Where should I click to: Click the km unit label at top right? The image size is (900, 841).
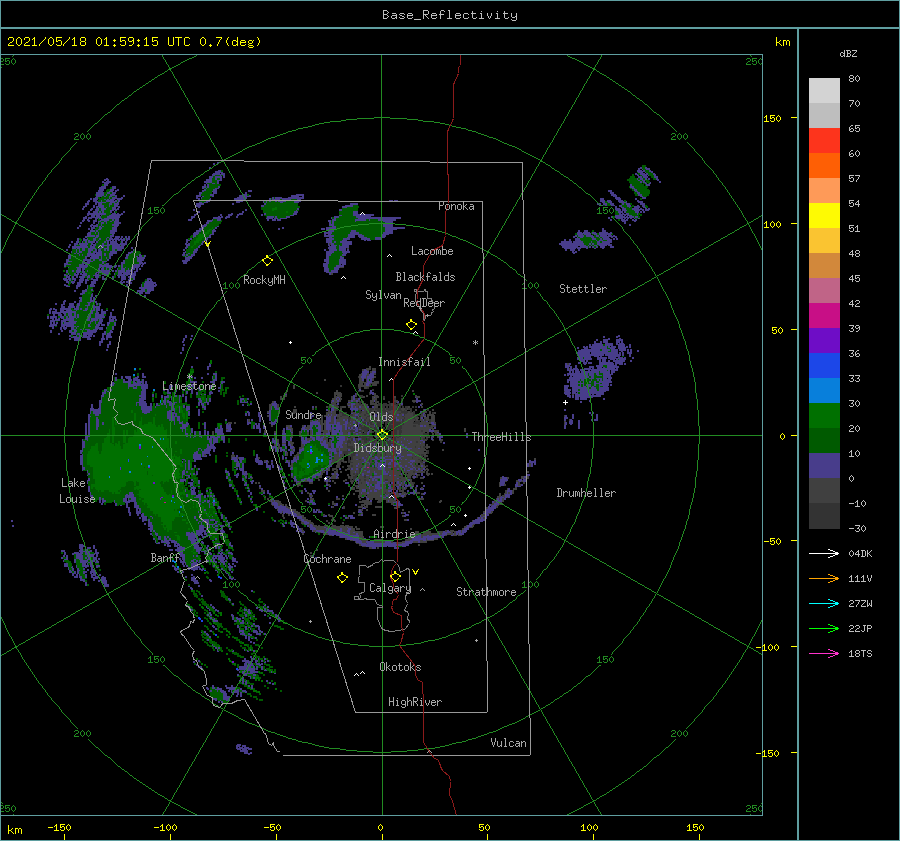point(782,42)
